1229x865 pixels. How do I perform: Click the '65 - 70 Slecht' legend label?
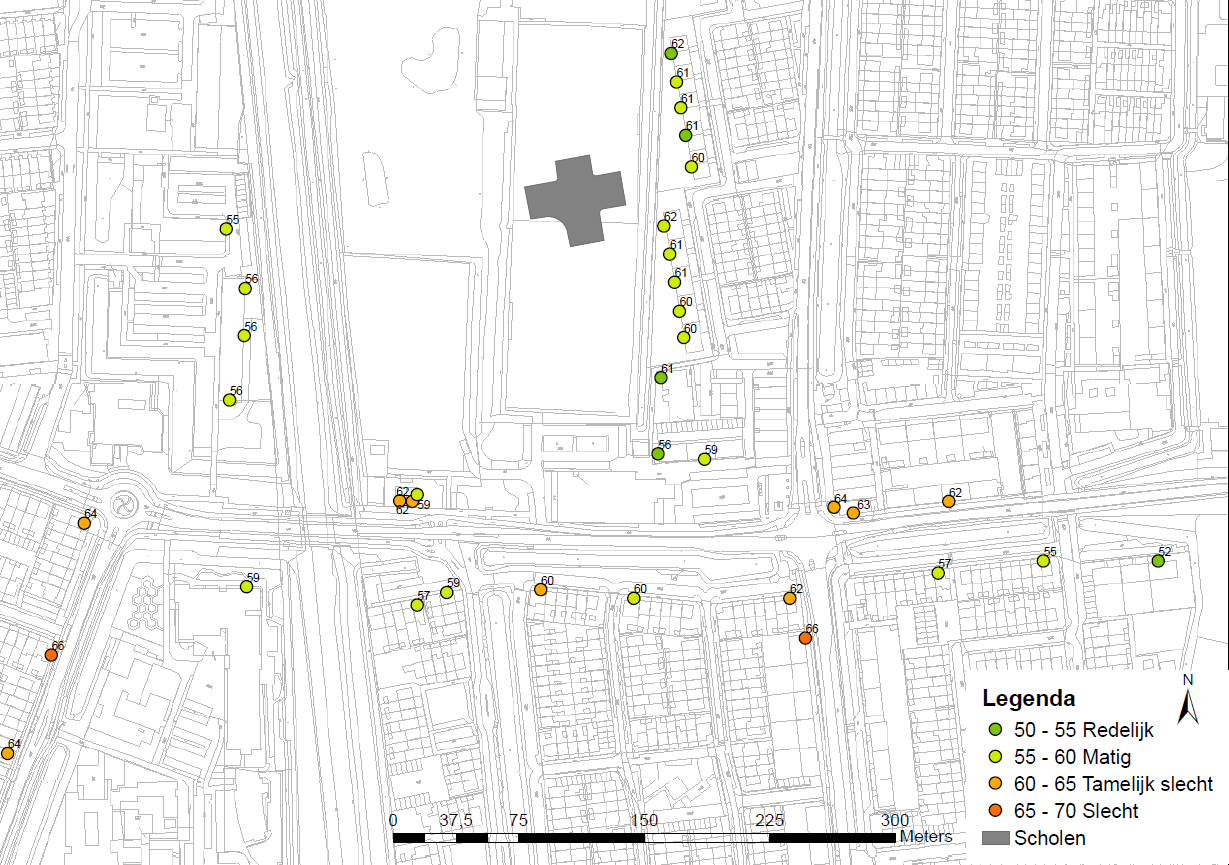pyautogui.click(x=1076, y=811)
